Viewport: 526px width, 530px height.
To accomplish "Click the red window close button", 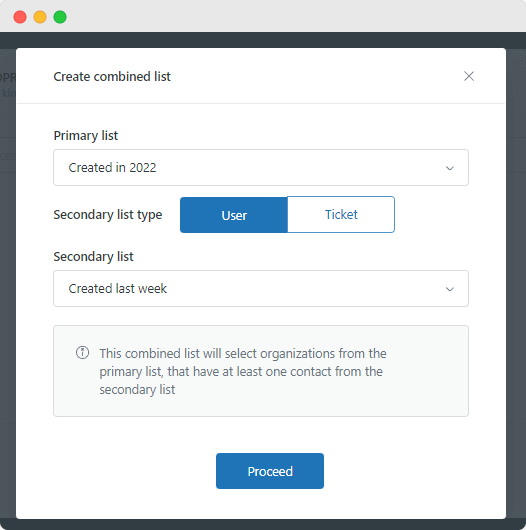I will coord(20,17).
